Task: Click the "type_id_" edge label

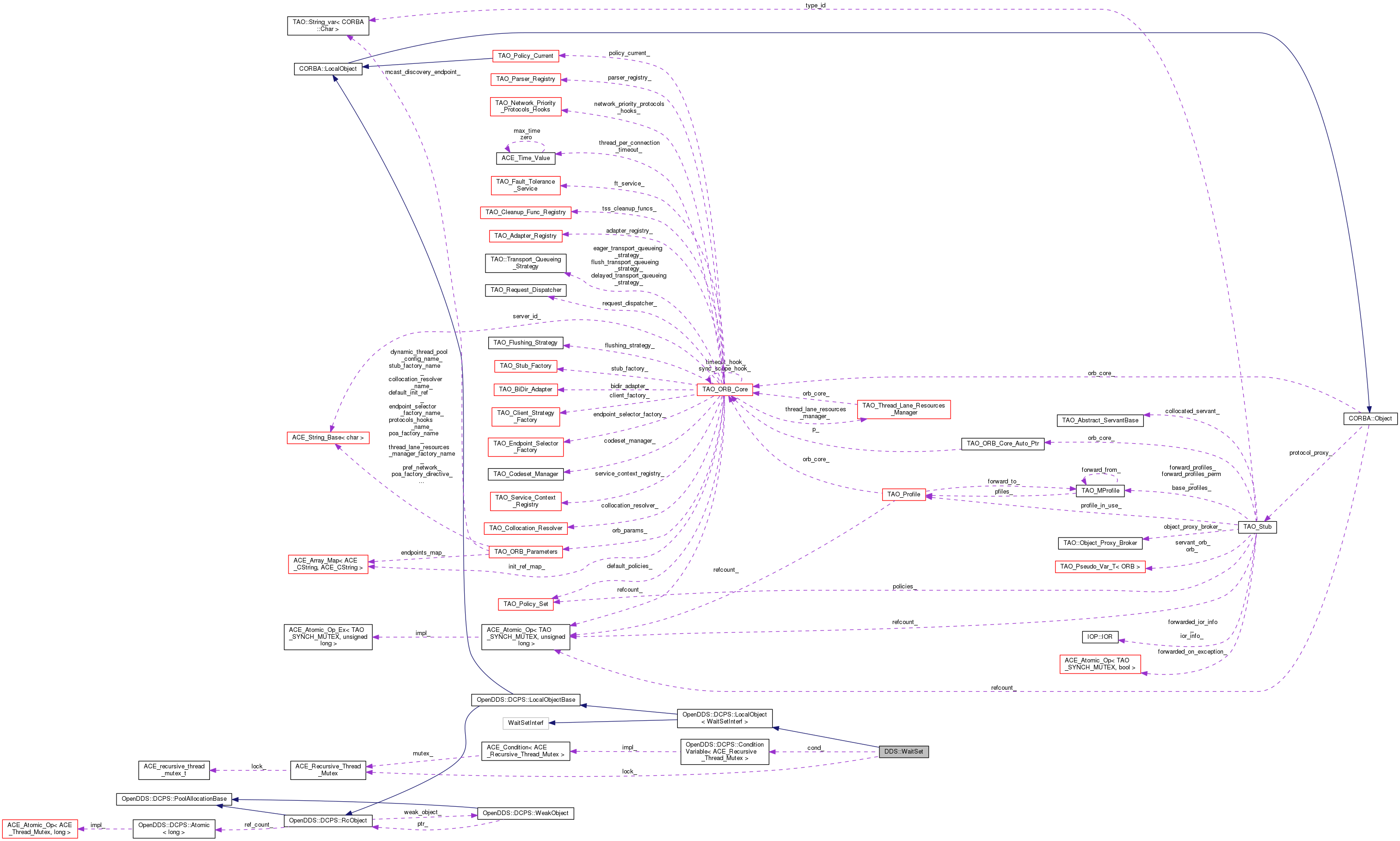Action: pyautogui.click(x=816, y=6)
